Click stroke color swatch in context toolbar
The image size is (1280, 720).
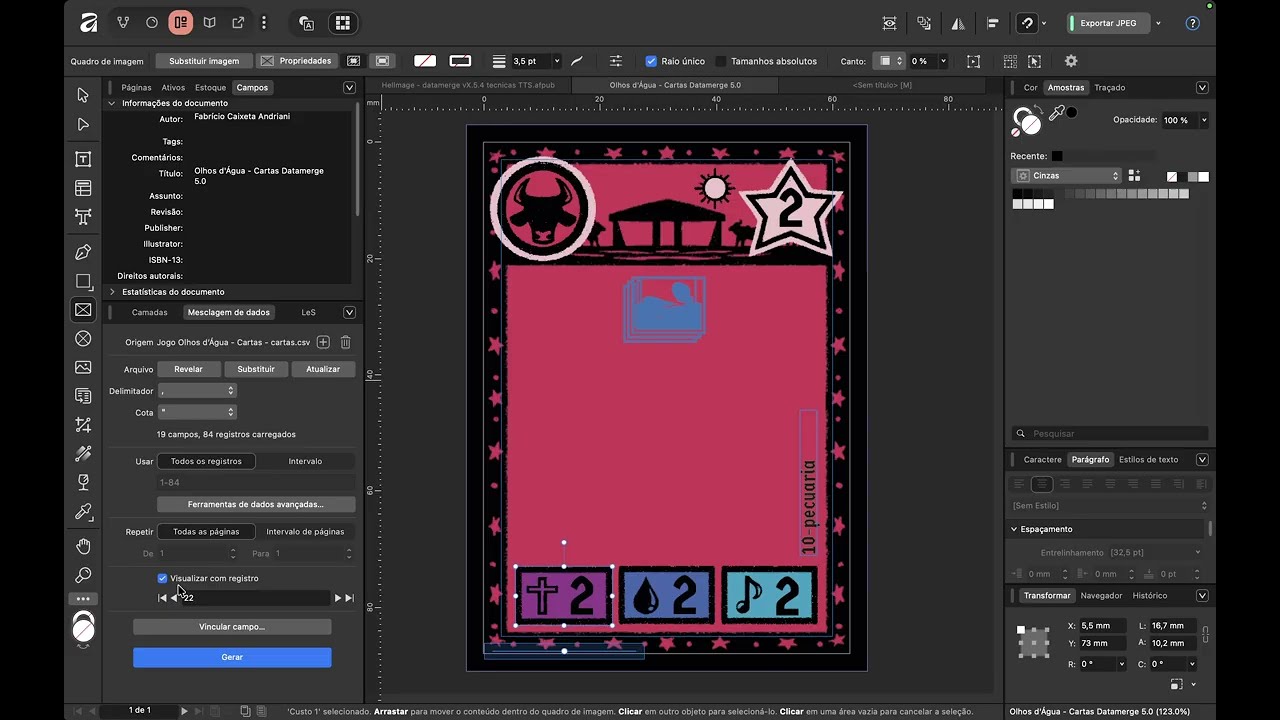pyautogui.click(x=460, y=61)
